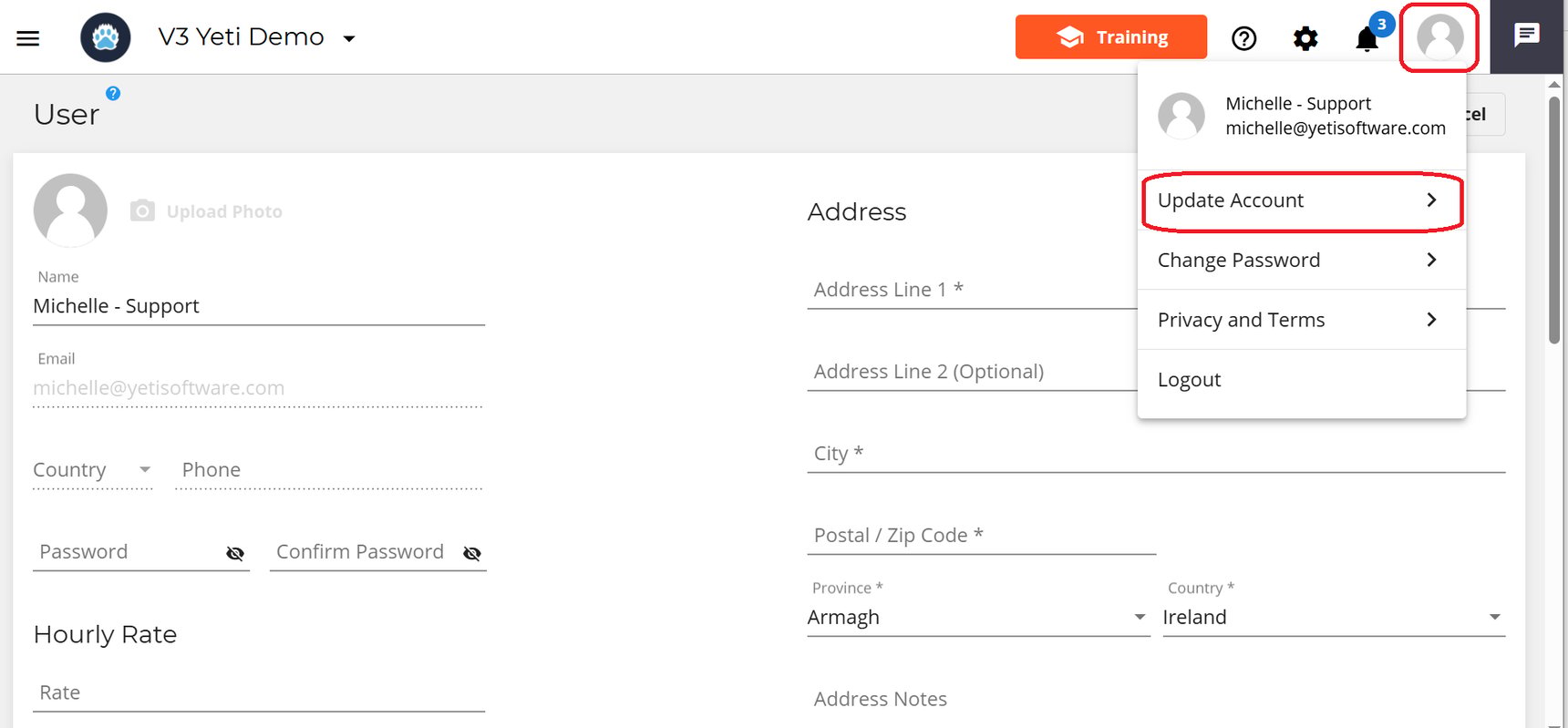Toggle Password field visibility eye
The image size is (1568, 728).
[x=235, y=553]
